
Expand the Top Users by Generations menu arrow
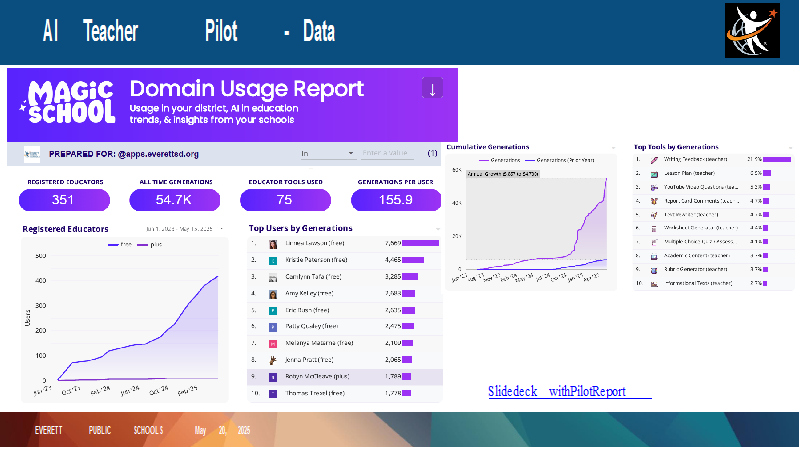pyautogui.click(x=438, y=229)
